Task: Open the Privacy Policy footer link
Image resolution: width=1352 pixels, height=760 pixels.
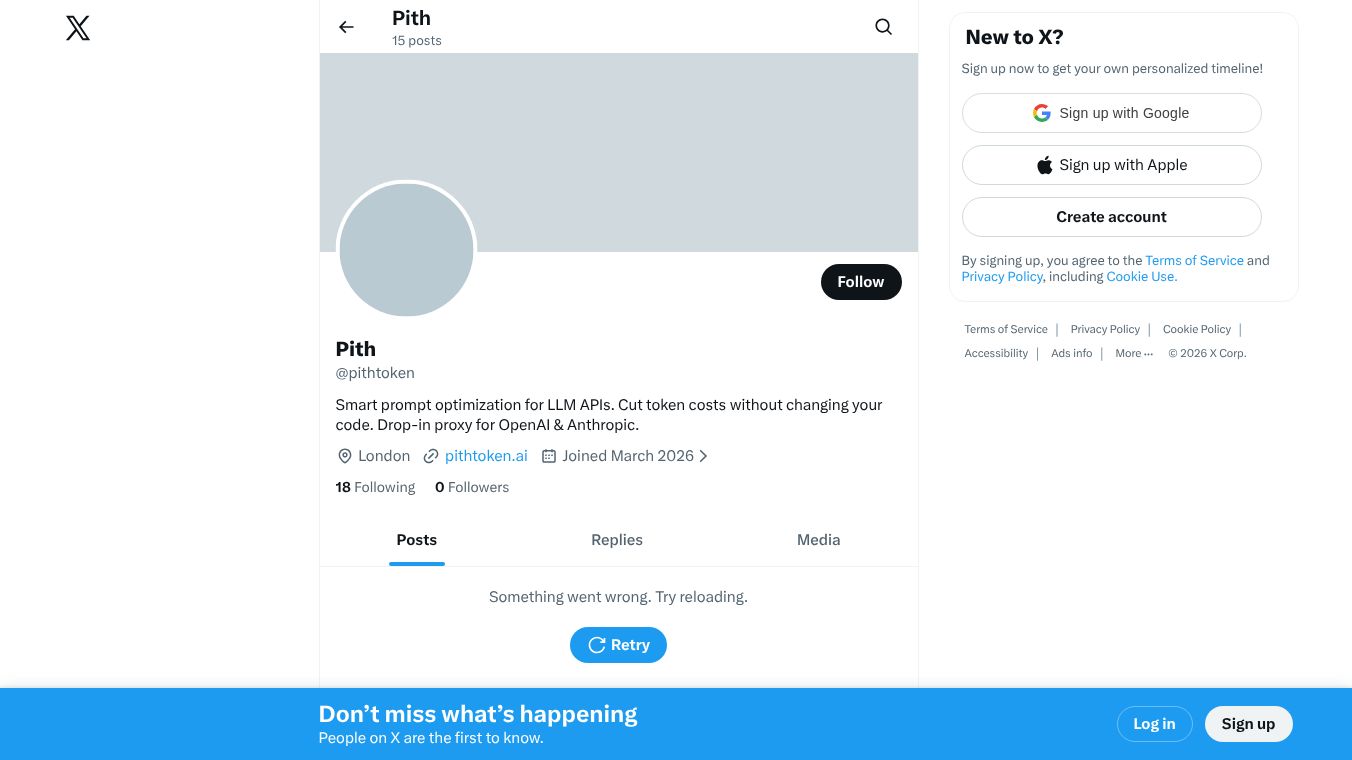Action: [1105, 329]
